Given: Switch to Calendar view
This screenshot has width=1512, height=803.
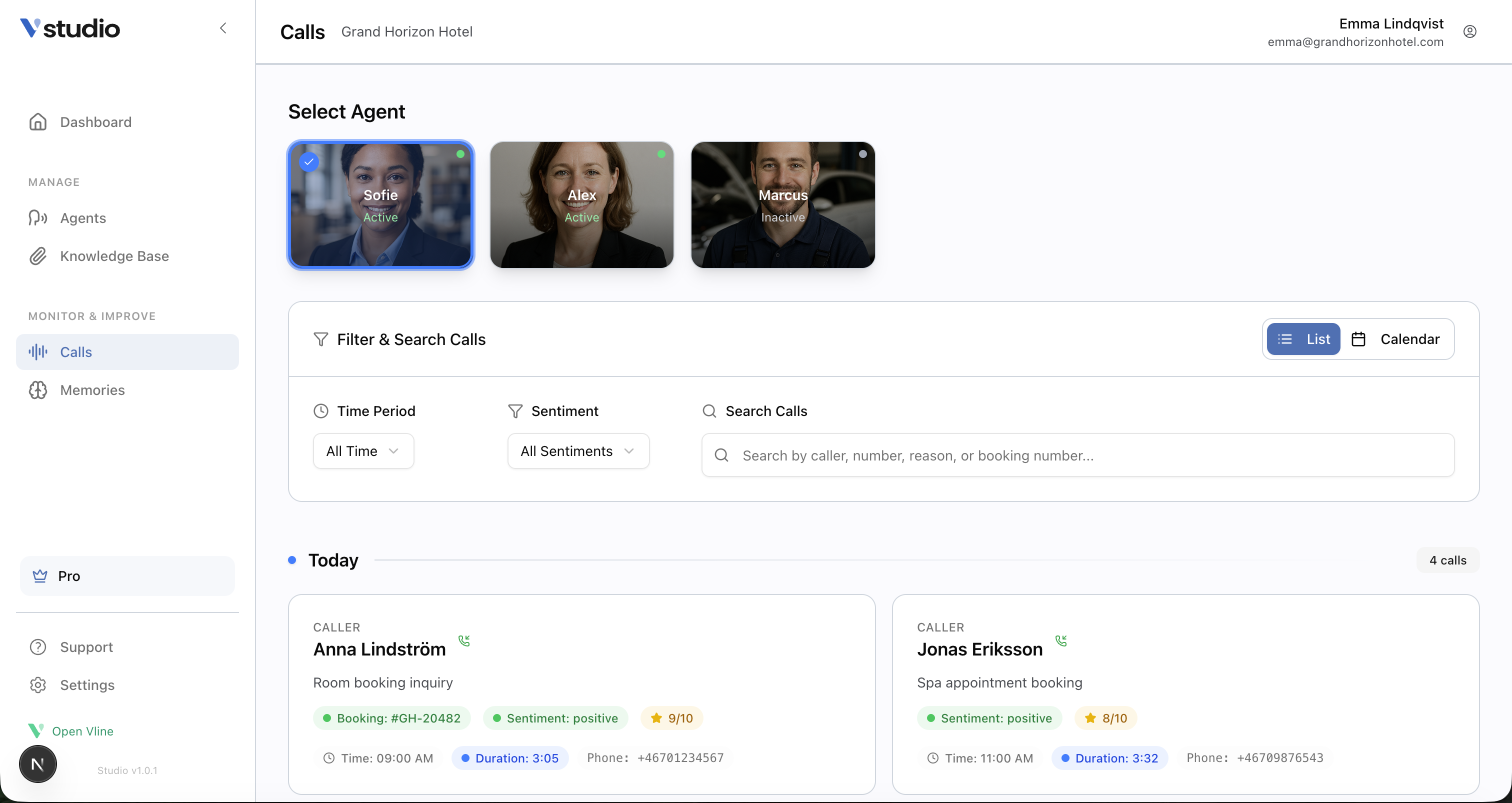Looking at the screenshot, I should click(x=1397, y=338).
